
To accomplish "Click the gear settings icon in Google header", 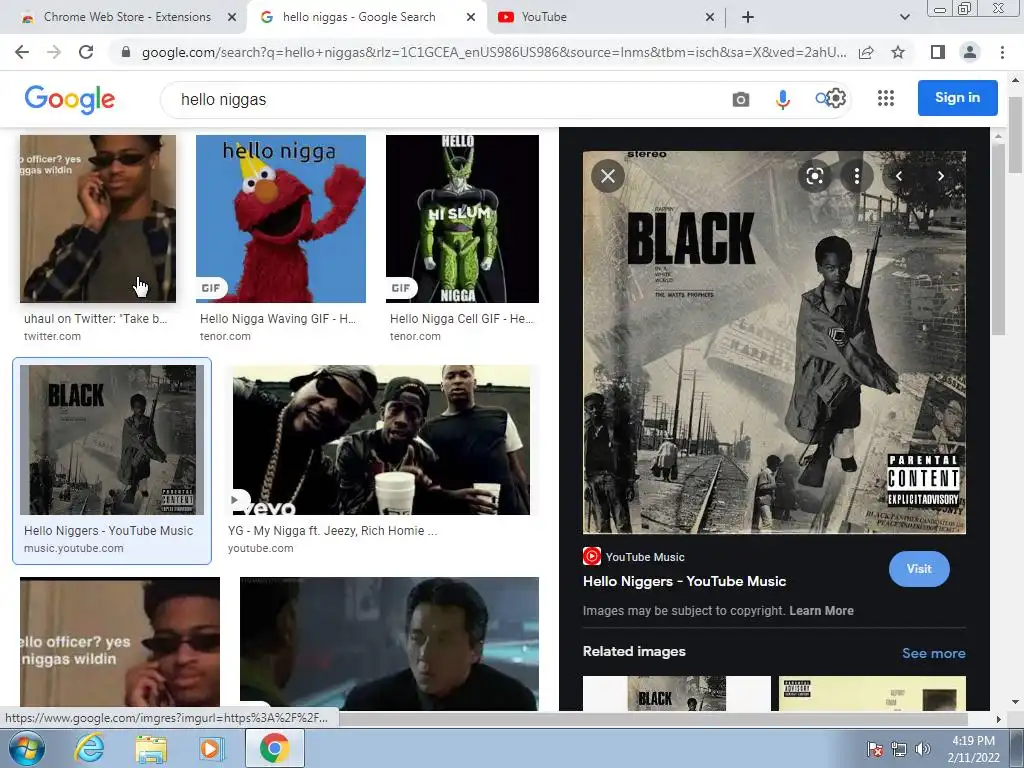I will click(837, 99).
